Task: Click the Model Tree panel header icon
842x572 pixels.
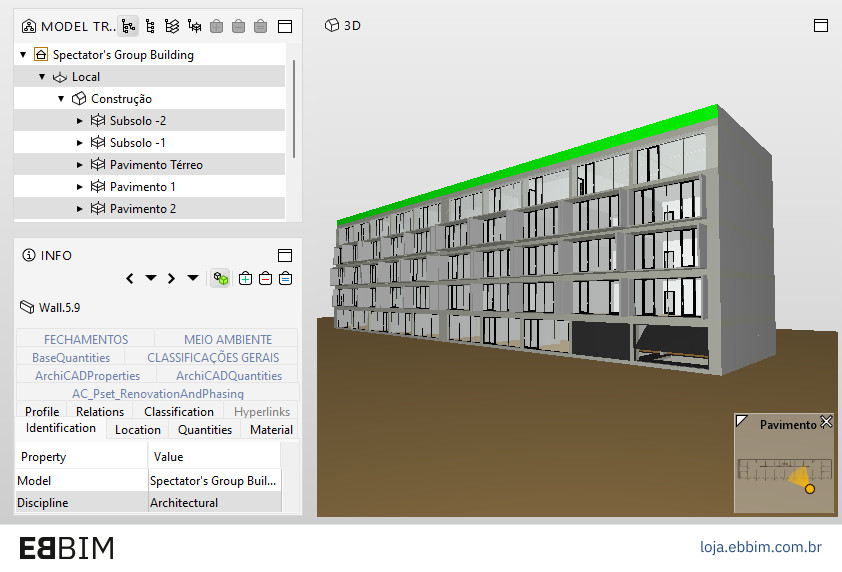Action: pos(29,26)
